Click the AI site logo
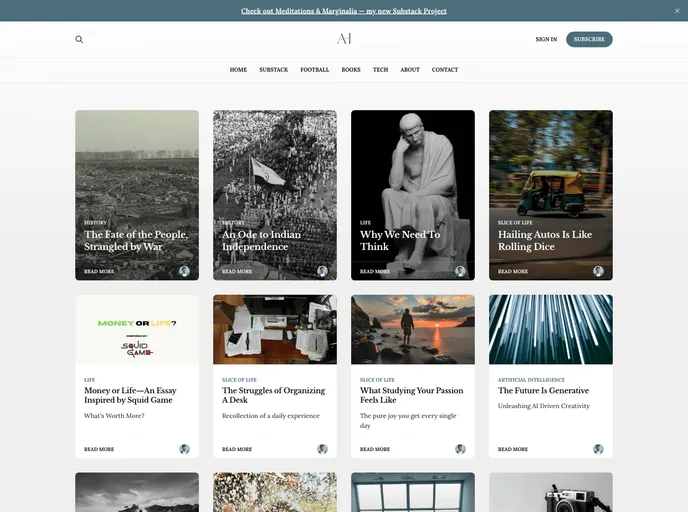688x512 pixels. [x=344, y=39]
